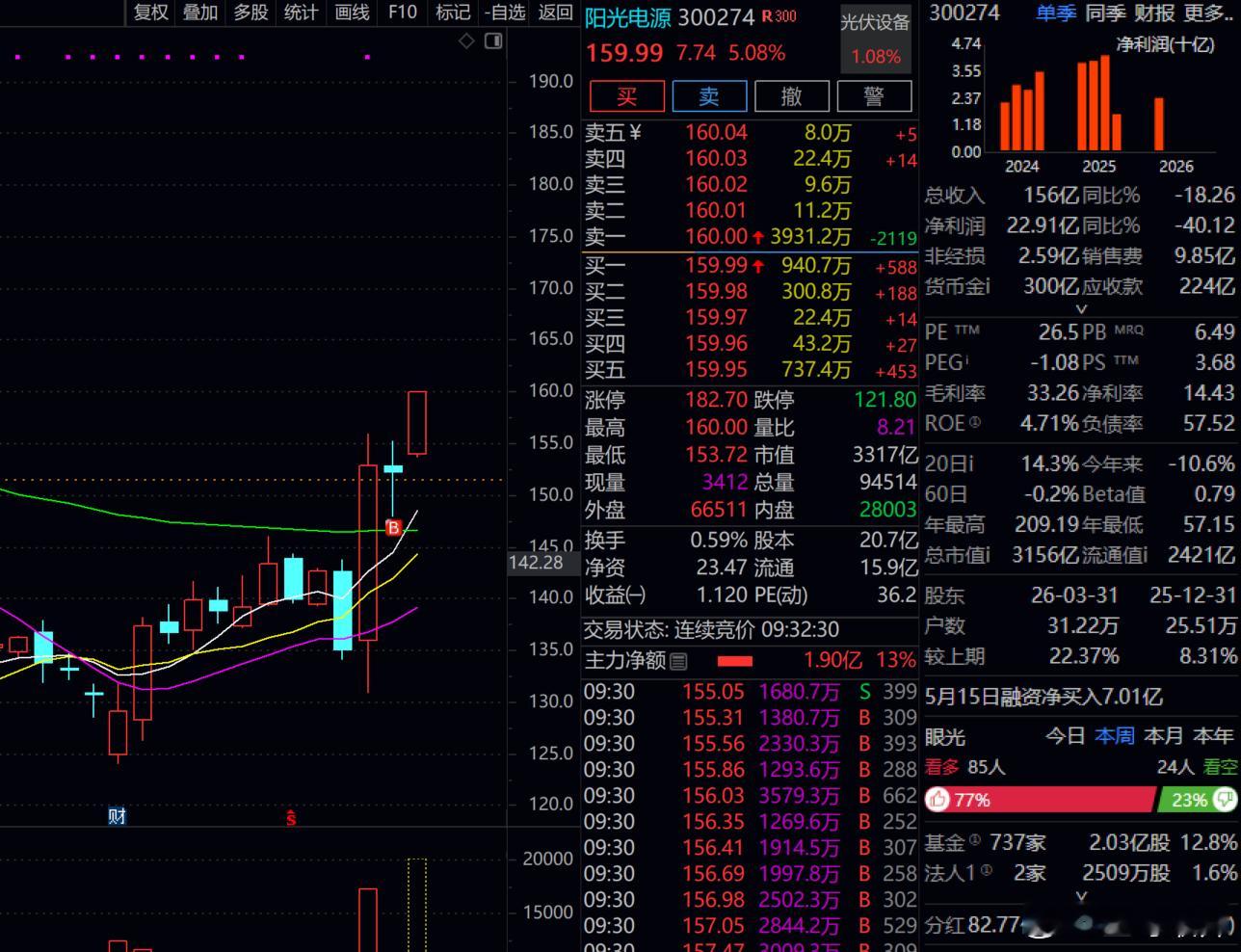Click the info icon beside PEG
The height and width of the screenshot is (952, 1241).
(966, 361)
